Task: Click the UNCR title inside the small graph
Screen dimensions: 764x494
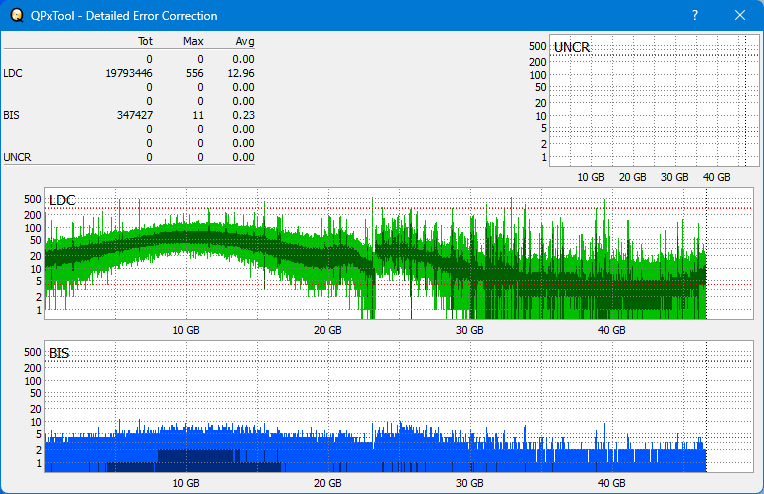Action: tap(571, 48)
